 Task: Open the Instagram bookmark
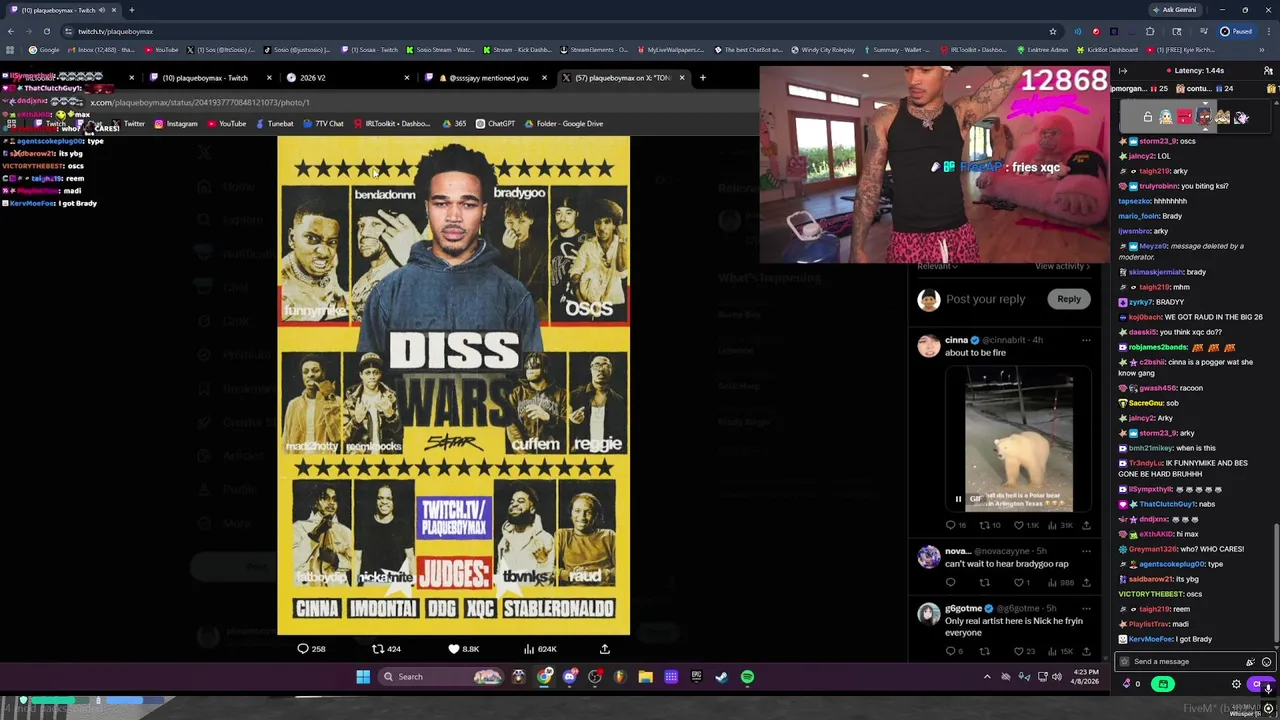point(176,124)
